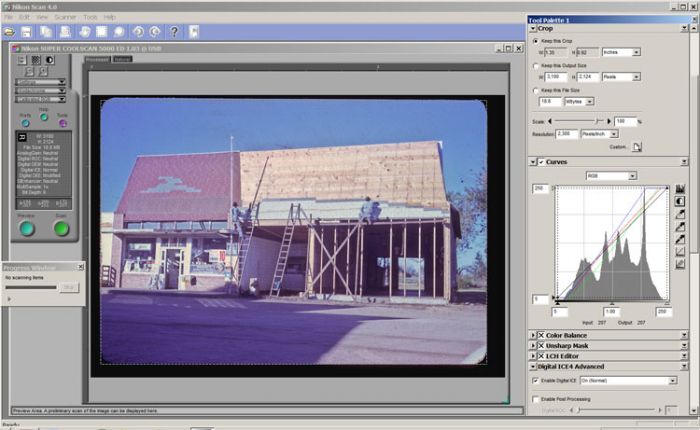Click the rotate counter-clockwise toolbar icon
This screenshot has width=700, height=430.
138,32
